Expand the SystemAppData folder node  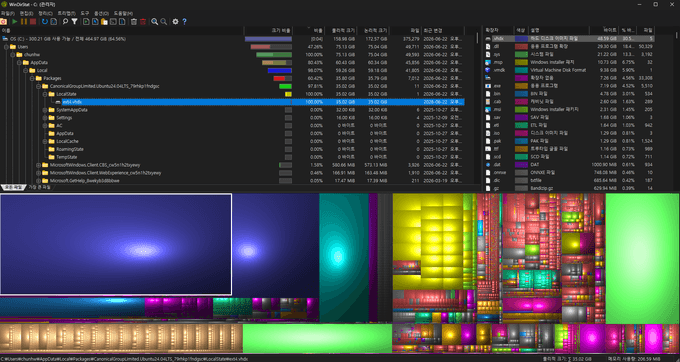tap(45, 110)
